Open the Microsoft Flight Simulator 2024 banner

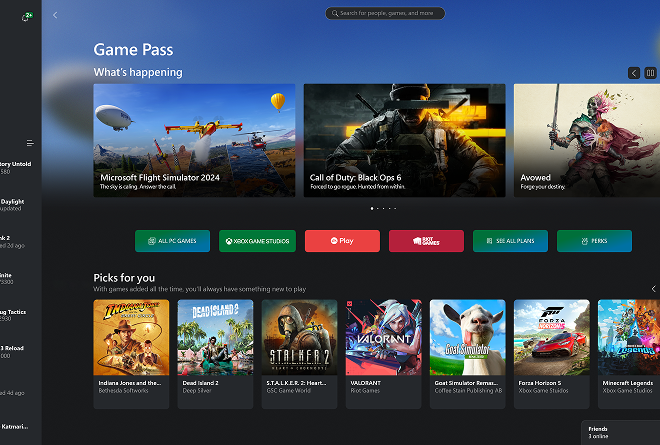194,139
